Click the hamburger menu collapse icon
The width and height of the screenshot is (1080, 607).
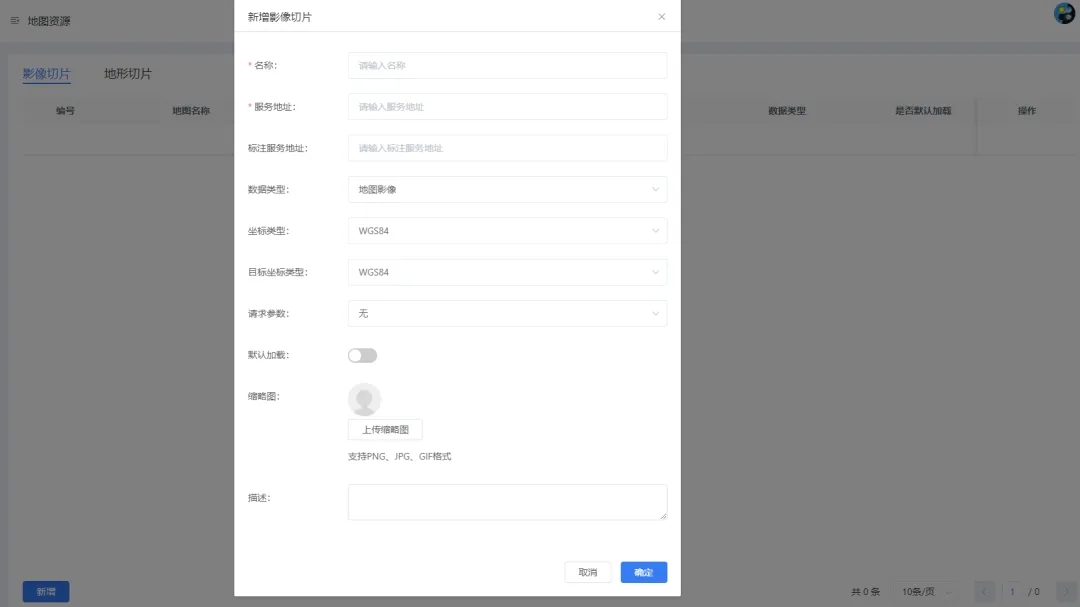[15, 21]
